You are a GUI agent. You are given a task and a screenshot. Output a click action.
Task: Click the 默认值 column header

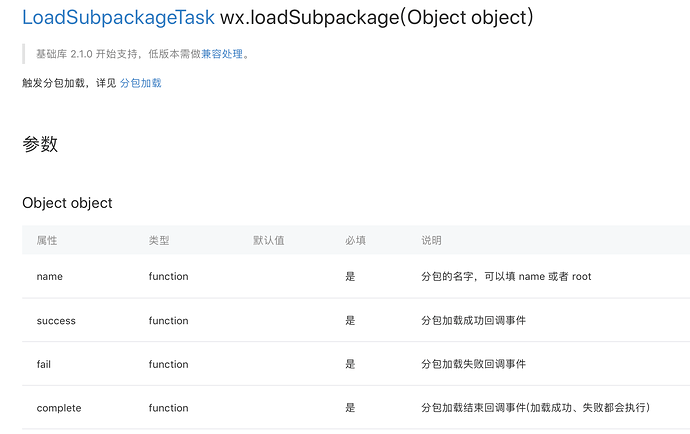click(x=269, y=241)
